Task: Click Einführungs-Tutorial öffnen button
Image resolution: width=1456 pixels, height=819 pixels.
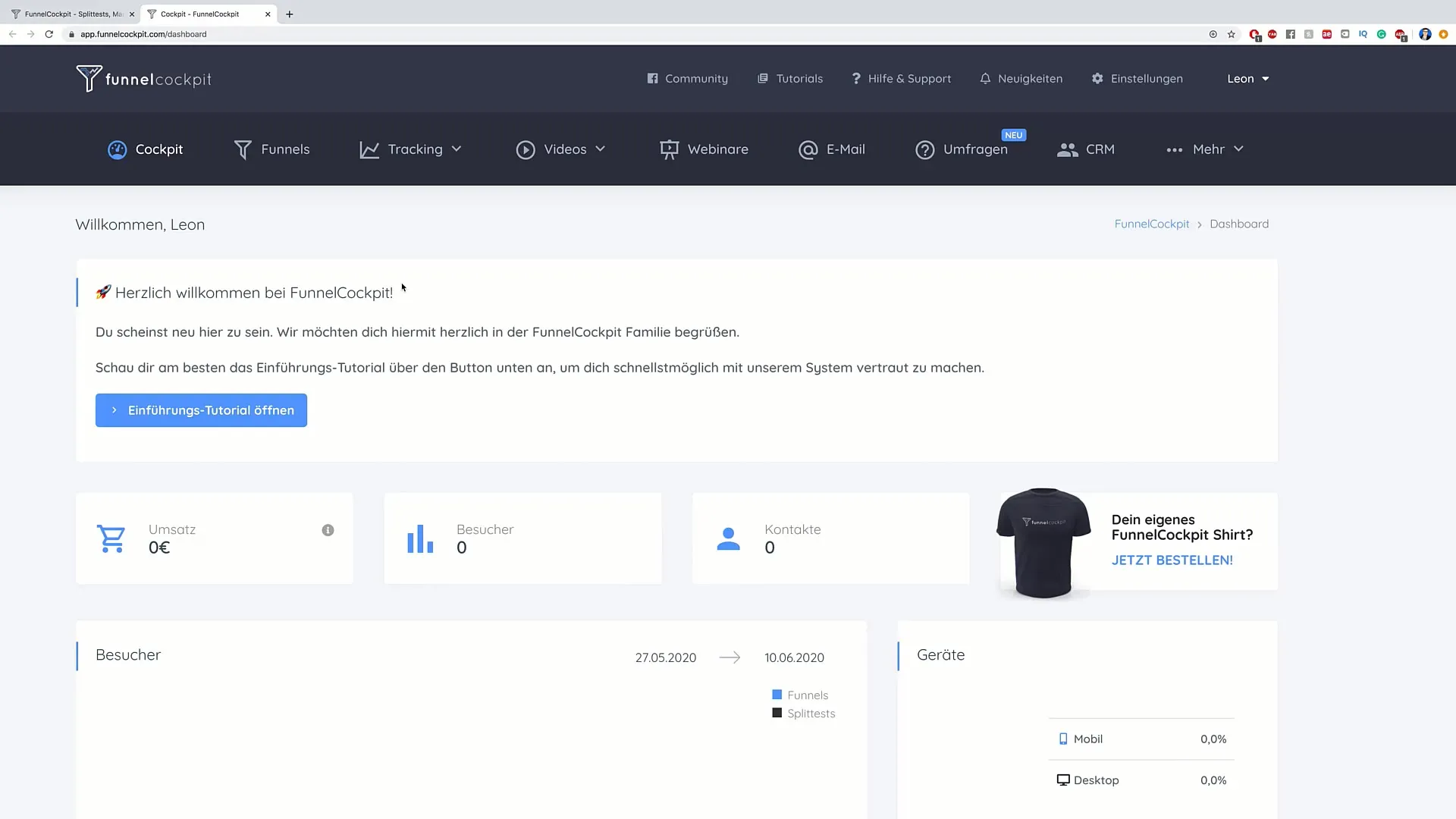Action: [201, 410]
